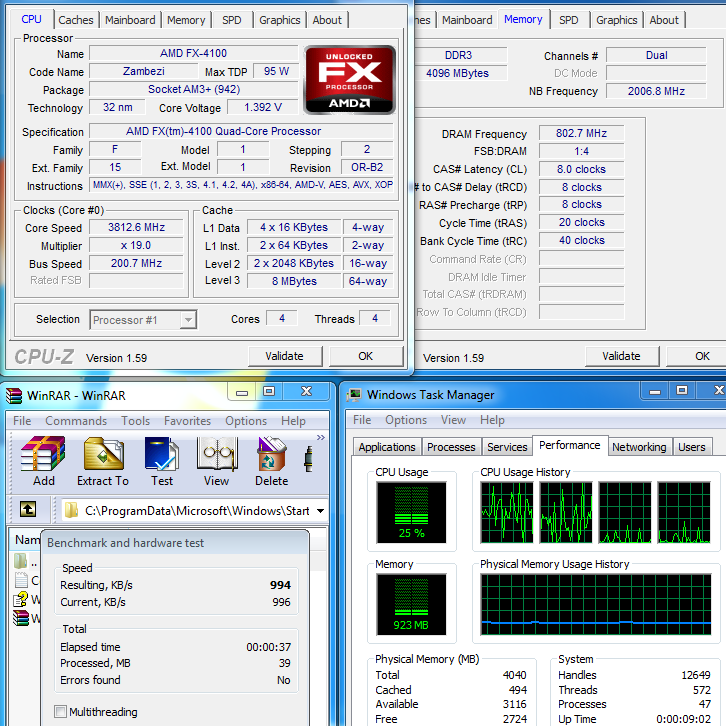
Task: Expand the WinRAR address path dropdown
Action: (x=320, y=511)
